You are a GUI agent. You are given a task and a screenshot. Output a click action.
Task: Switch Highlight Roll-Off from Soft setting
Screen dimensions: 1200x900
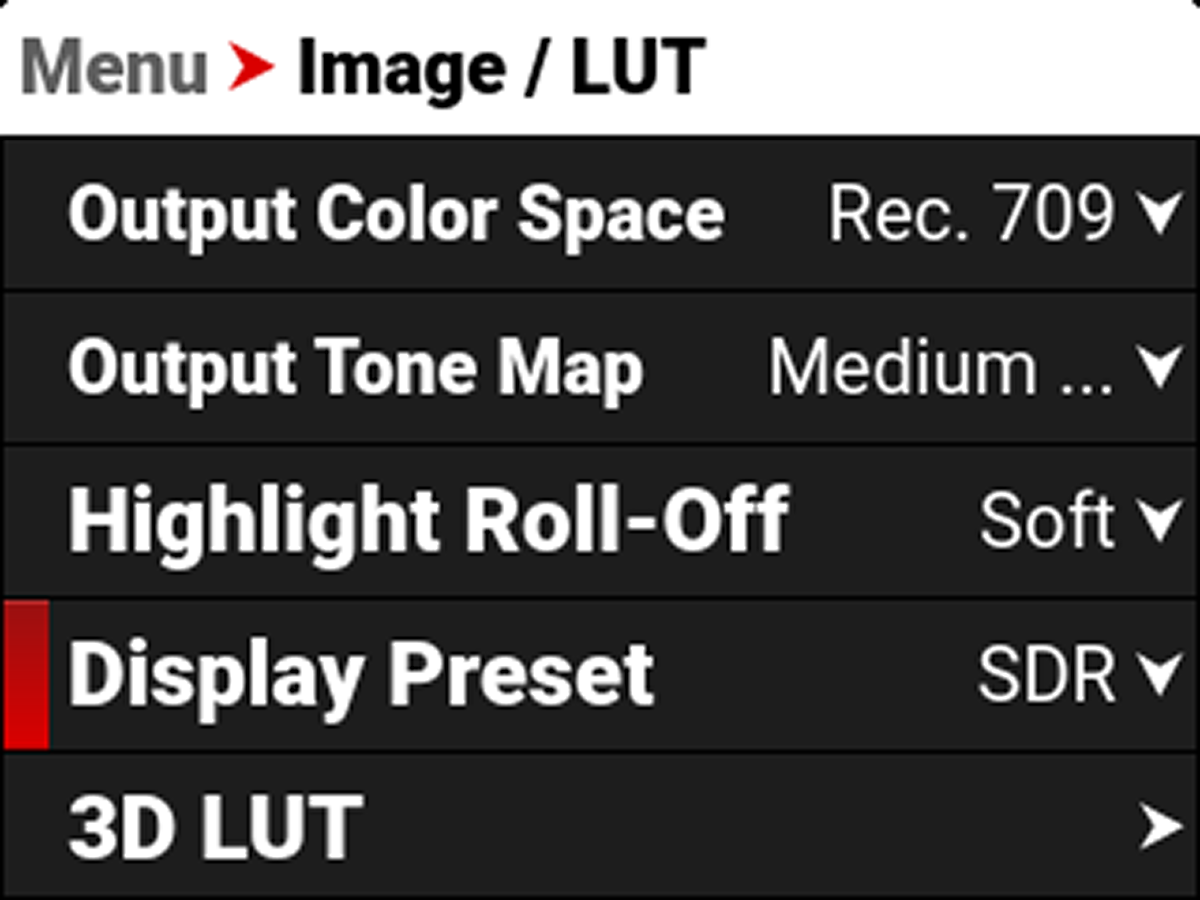coord(1048,520)
